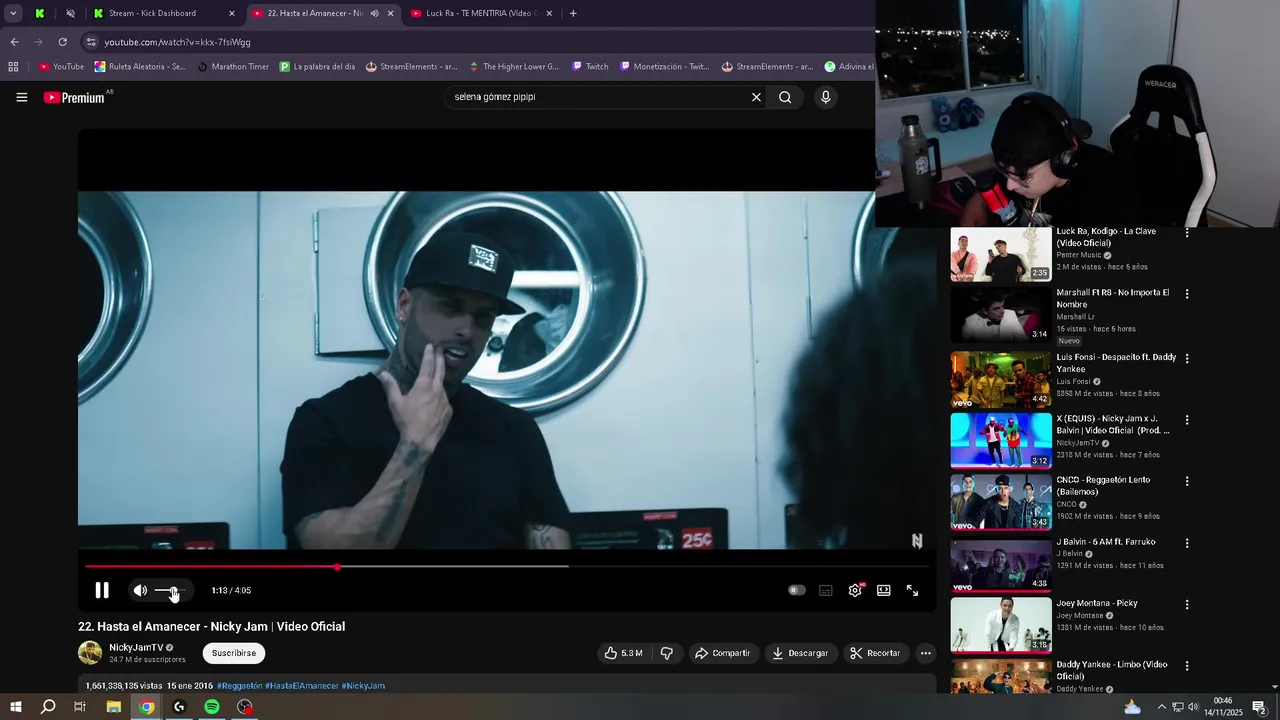Viewport: 1280px width, 720px height.
Task: Open the Luck Ra, Kodigo - La Clave thumbnail
Action: click(1001, 255)
